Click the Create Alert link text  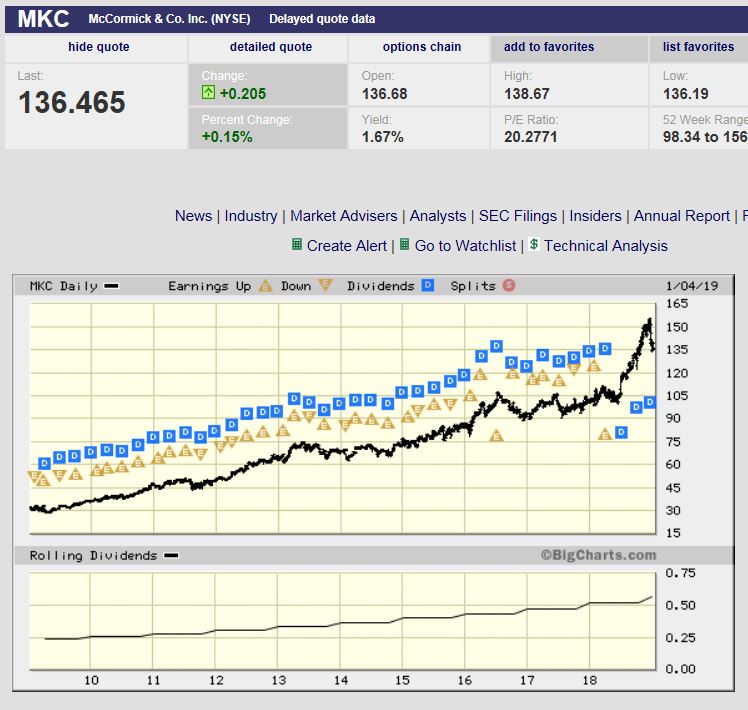(x=346, y=246)
